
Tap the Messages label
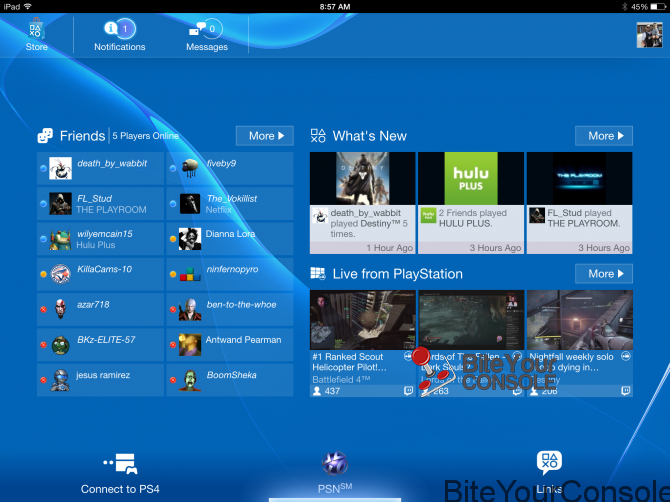point(207,47)
